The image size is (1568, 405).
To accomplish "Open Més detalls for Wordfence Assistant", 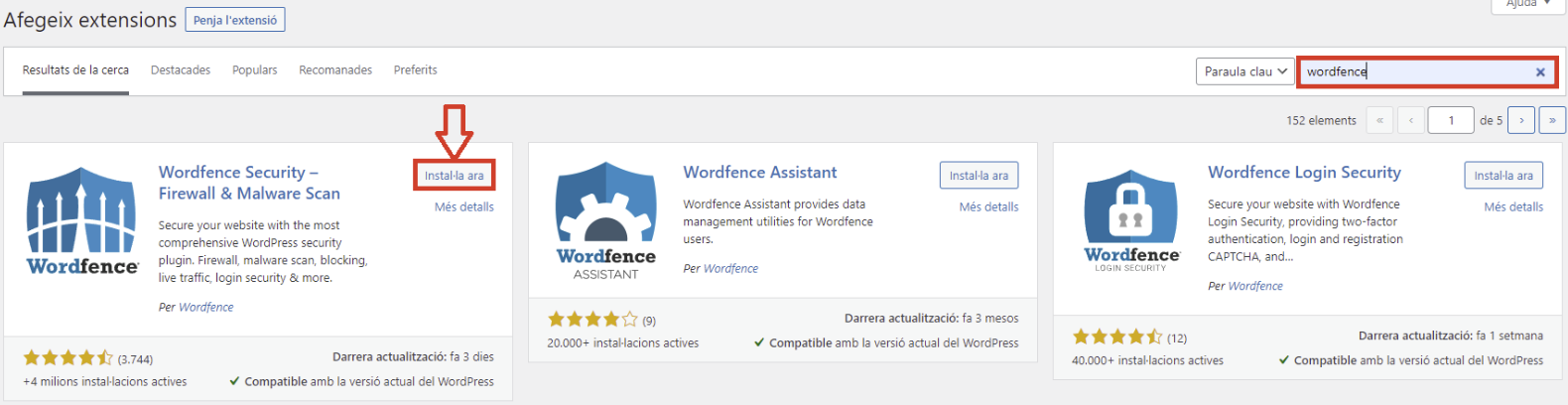I will click(988, 207).
